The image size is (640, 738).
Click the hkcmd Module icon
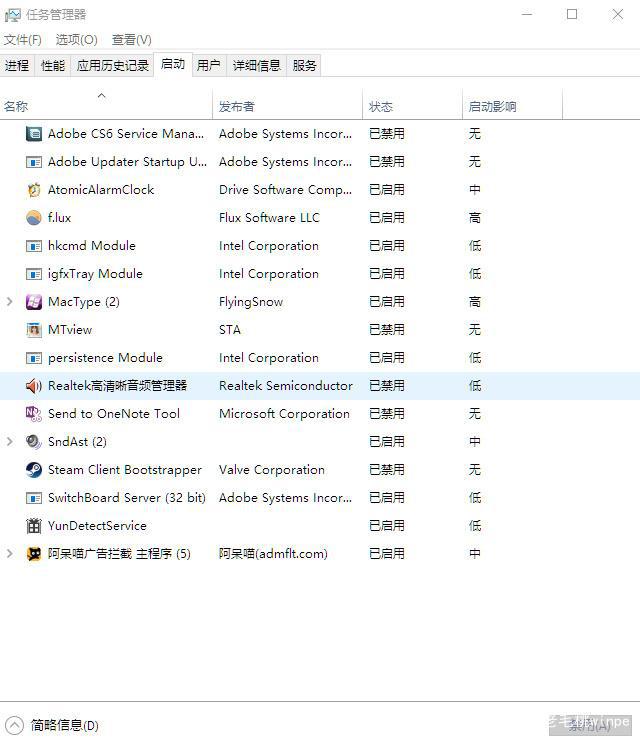click(x=34, y=246)
